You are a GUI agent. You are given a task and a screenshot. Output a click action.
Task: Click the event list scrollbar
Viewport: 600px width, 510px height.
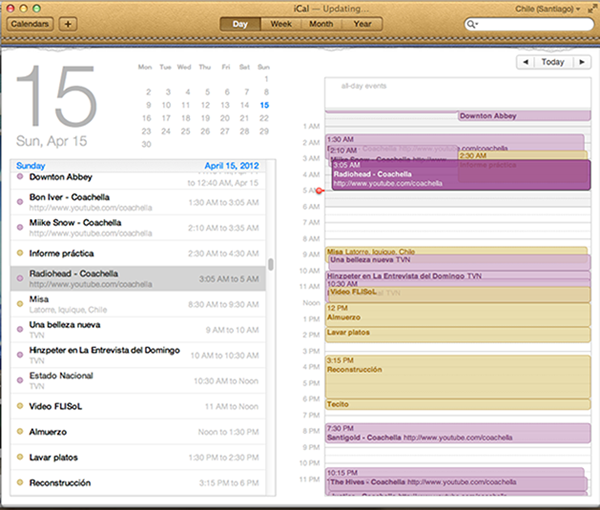click(x=269, y=267)
